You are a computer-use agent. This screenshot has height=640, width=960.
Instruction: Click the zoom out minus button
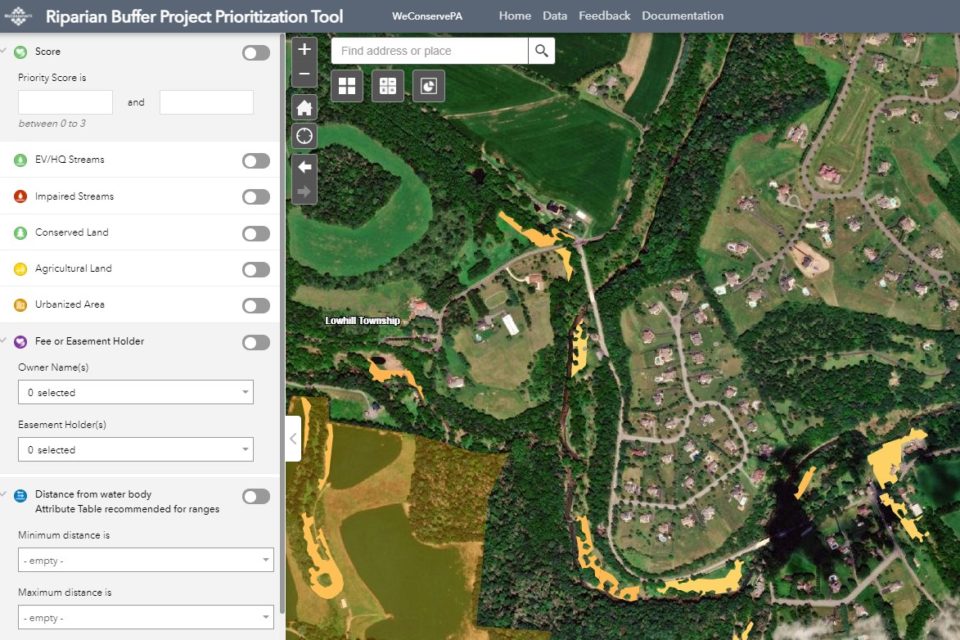[304, 75]
